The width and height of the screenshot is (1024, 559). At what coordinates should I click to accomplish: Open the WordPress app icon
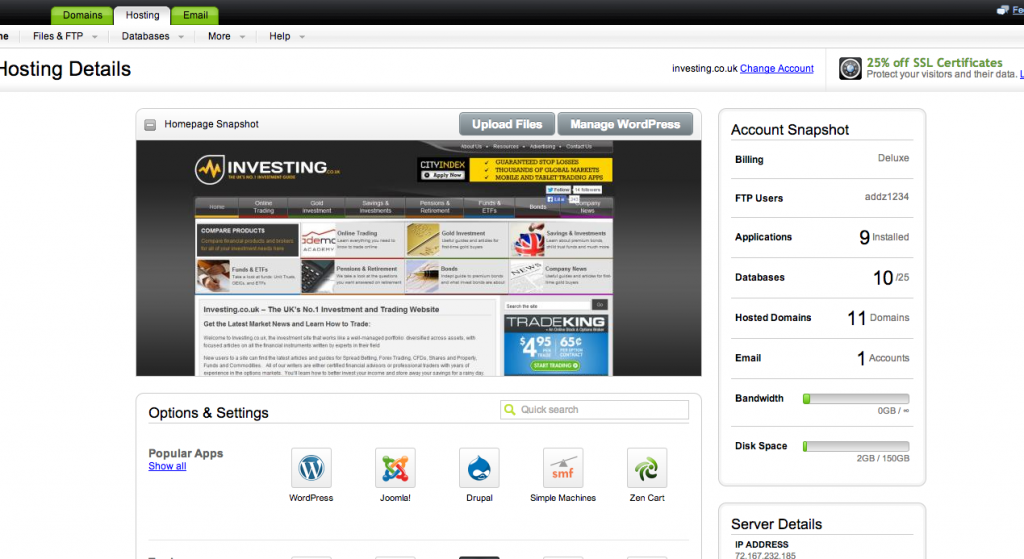311,468
